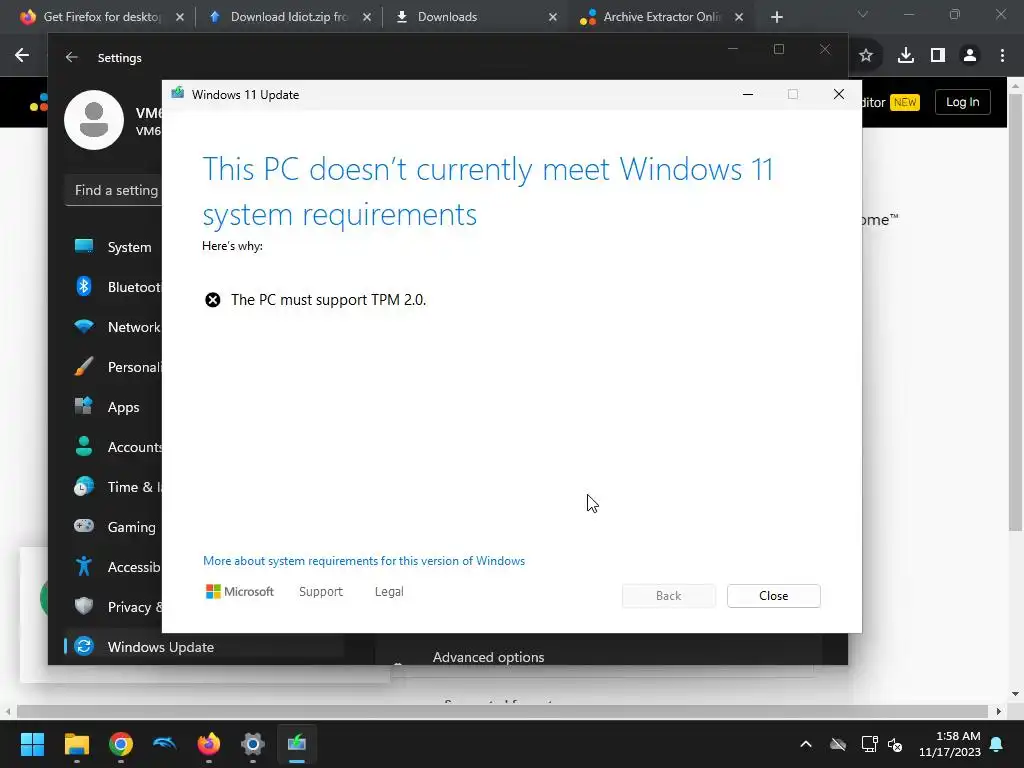Show hidden tray icons chevron
1024x768 pixels.
pyautogui.click(x=806, y=744)
